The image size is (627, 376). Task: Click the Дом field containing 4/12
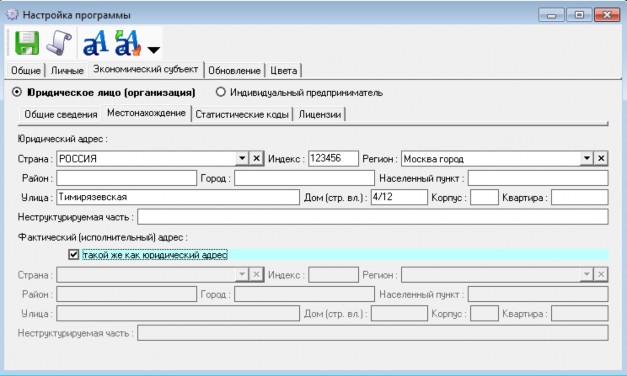point(399,197)
